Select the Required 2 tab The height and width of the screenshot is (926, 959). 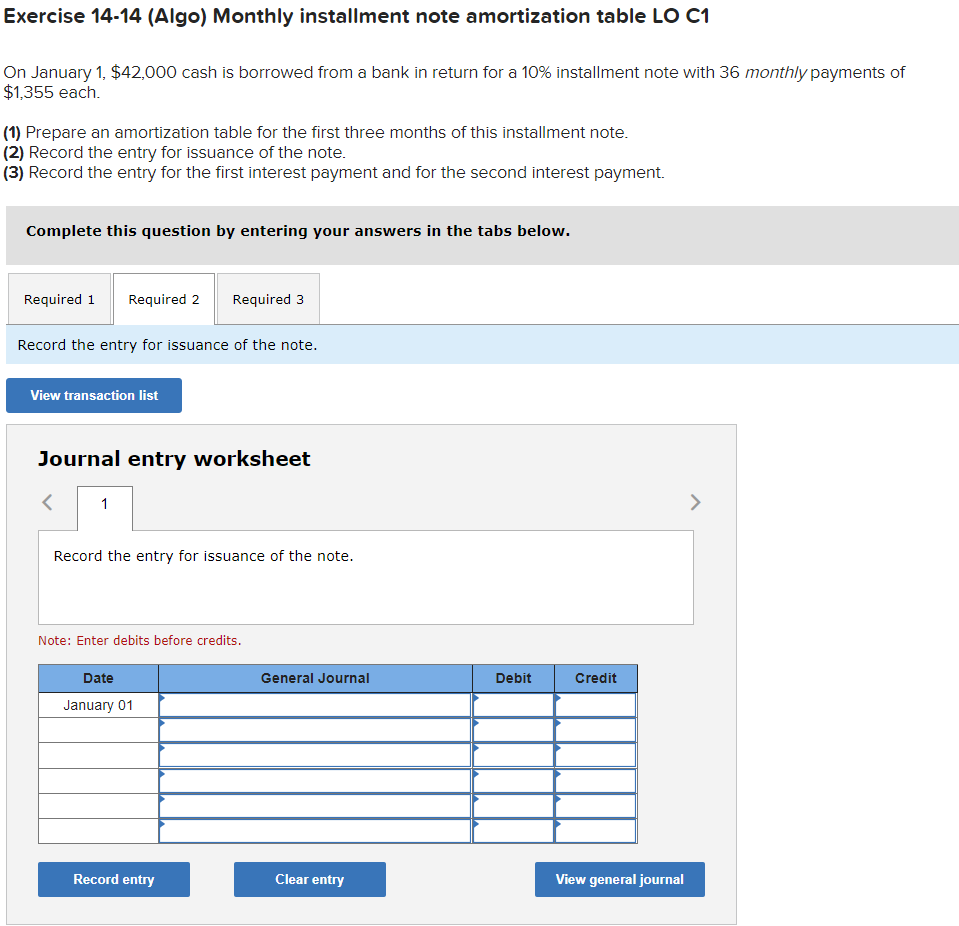163,298
